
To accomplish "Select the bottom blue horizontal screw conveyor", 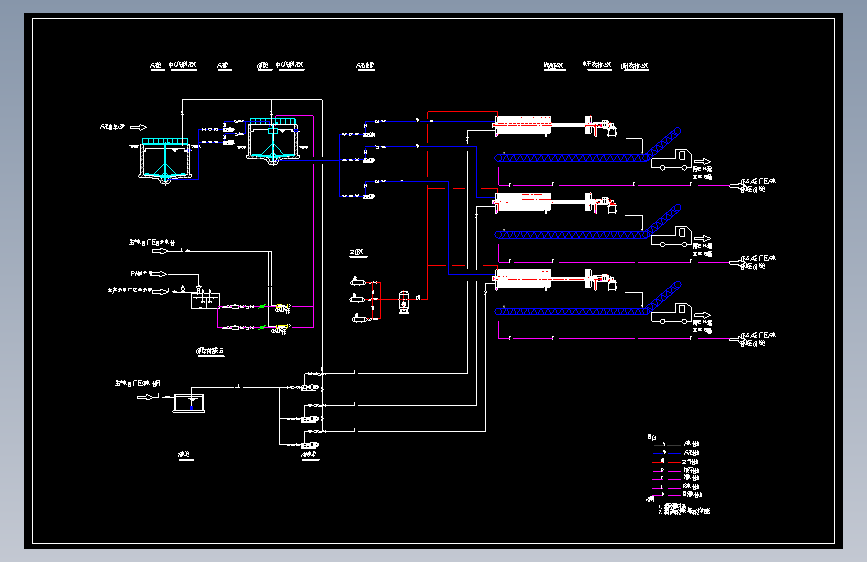I will click(572, 311).
